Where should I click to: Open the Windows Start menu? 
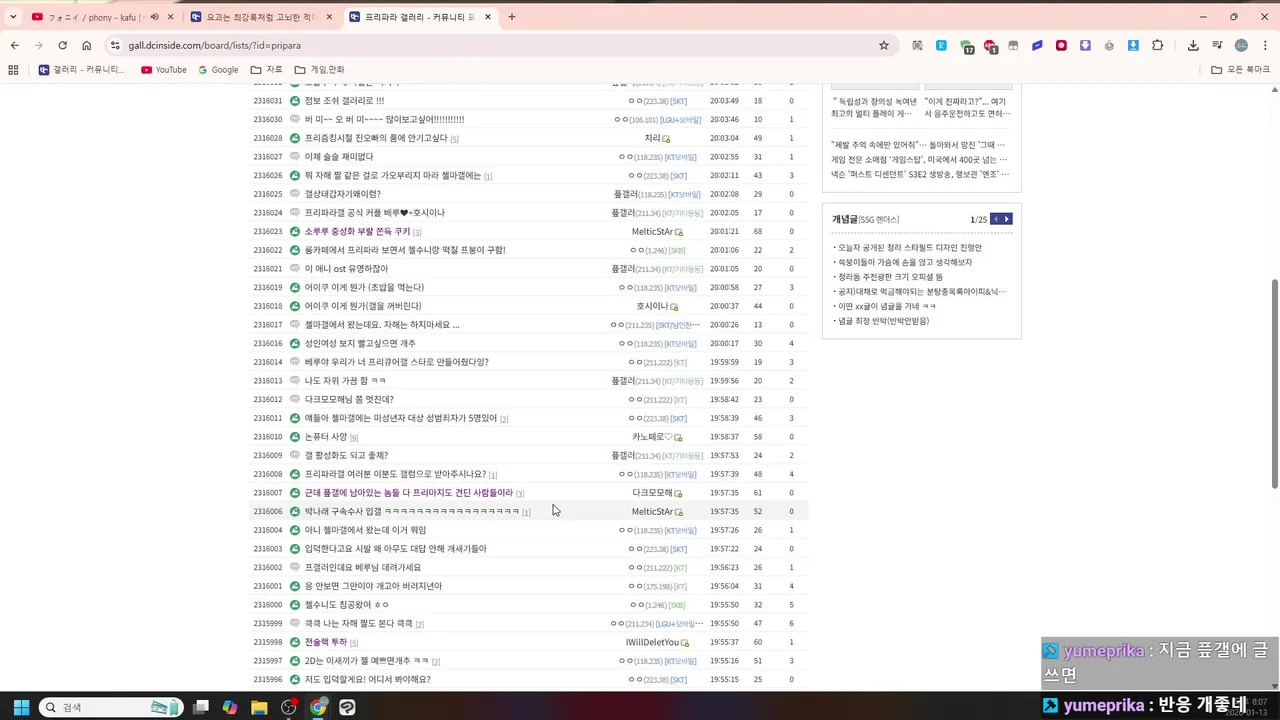click(x=21, y=707)
